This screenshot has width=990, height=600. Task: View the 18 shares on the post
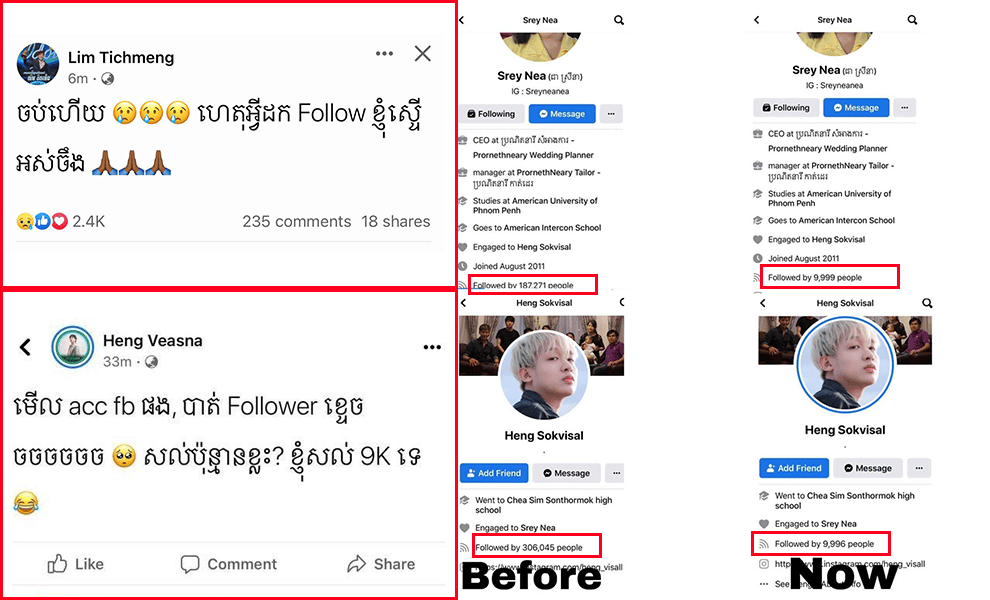point(396,222)
